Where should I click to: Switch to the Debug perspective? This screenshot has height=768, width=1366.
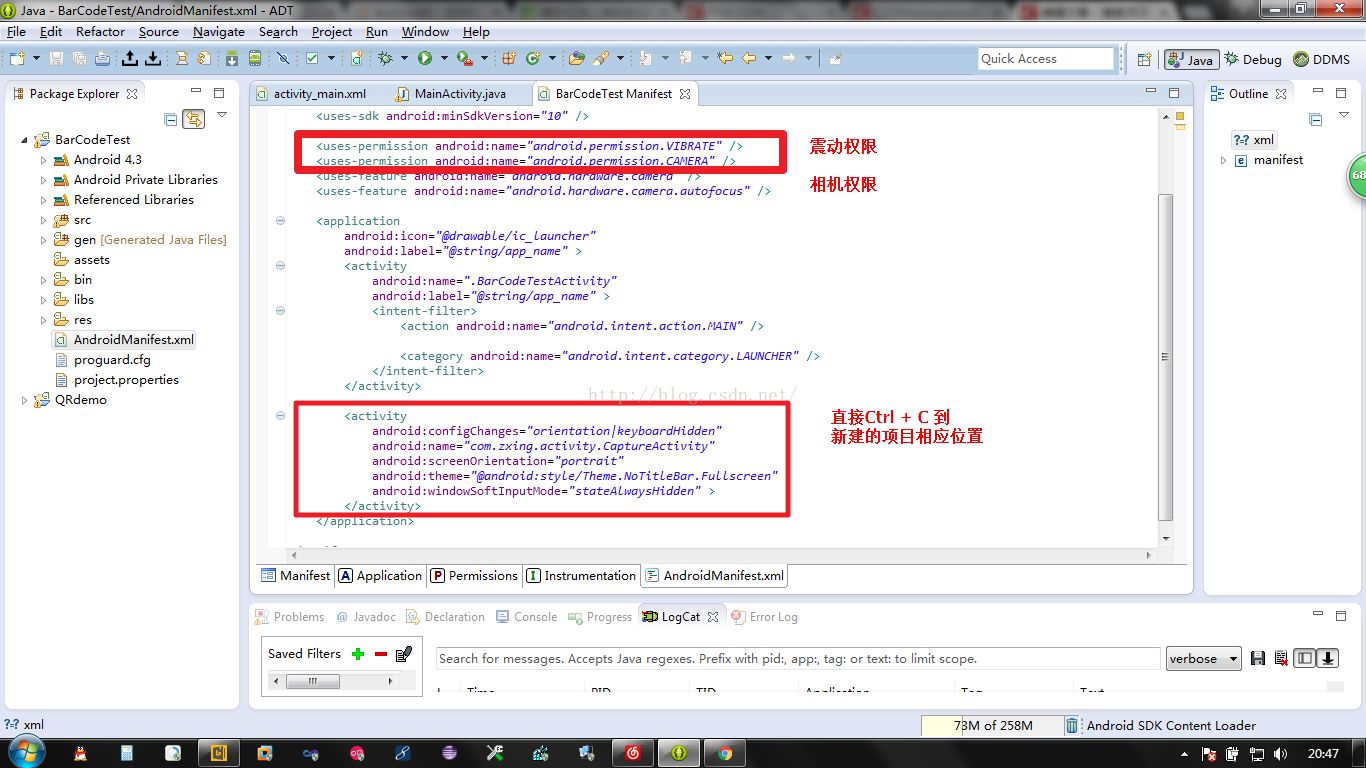tap(1253, 59)
